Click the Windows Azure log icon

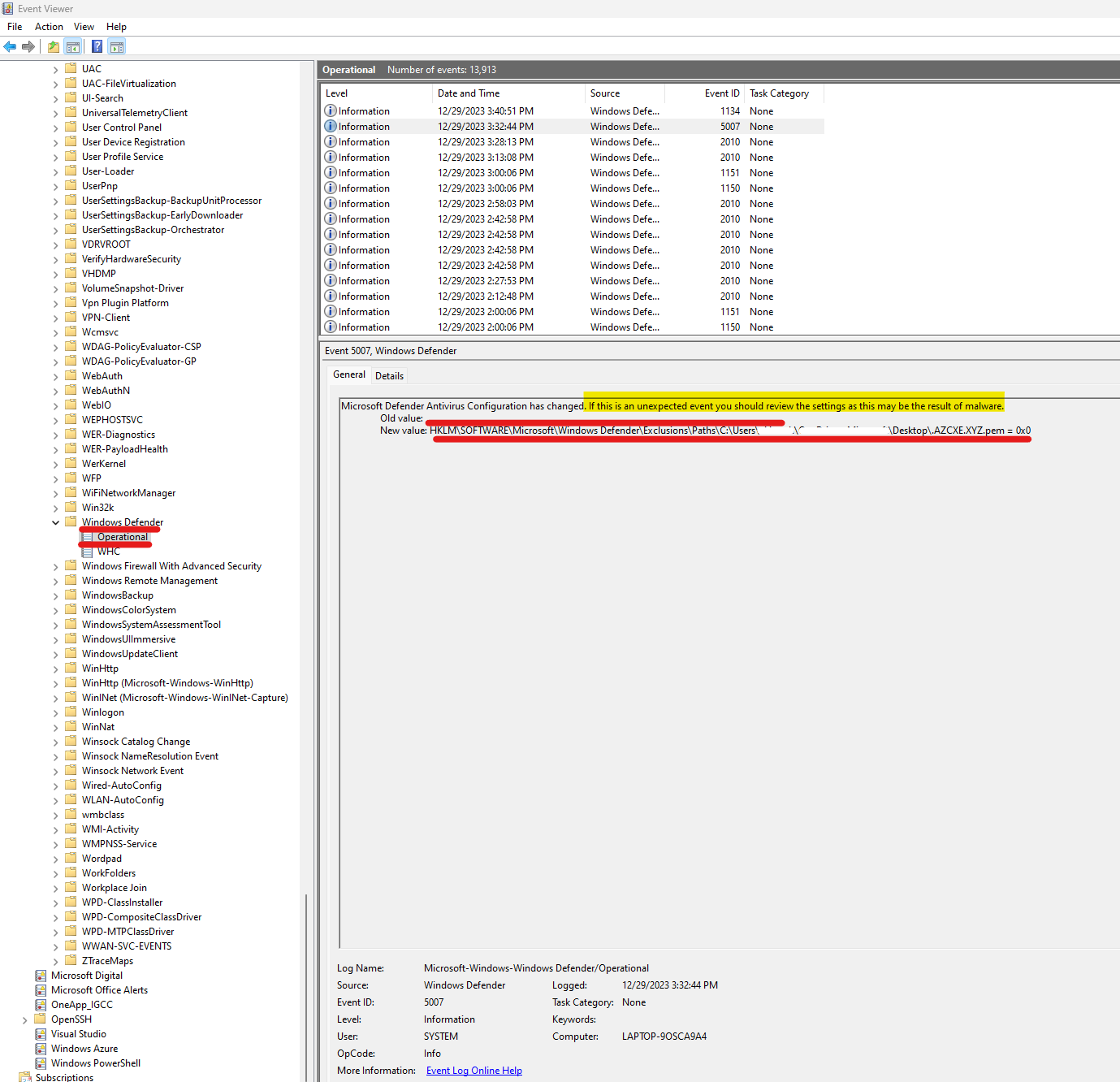click(41, 1049)
